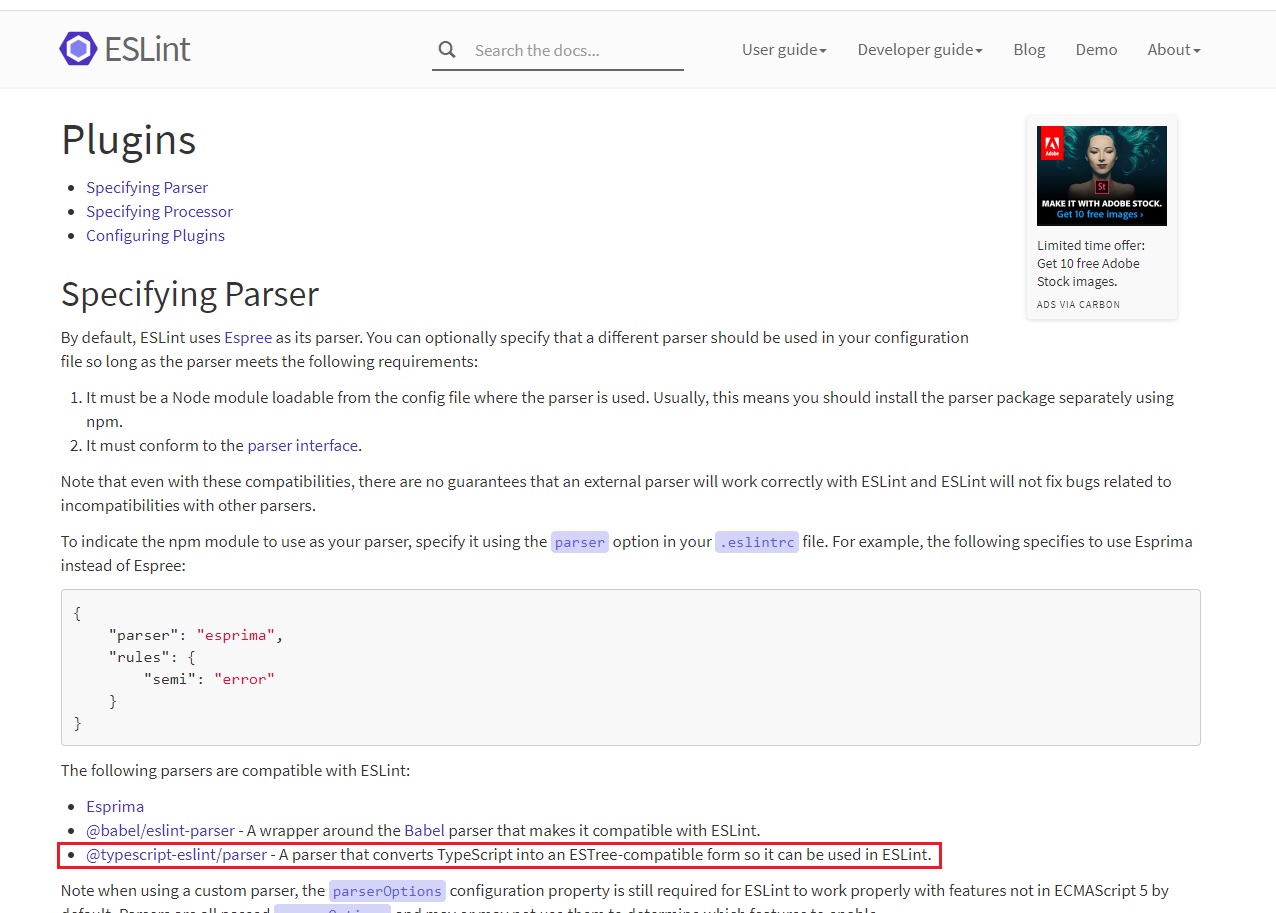Expand the About dropdown menu
Viewport: 1276px width, 913px height.
(1173, 50)
